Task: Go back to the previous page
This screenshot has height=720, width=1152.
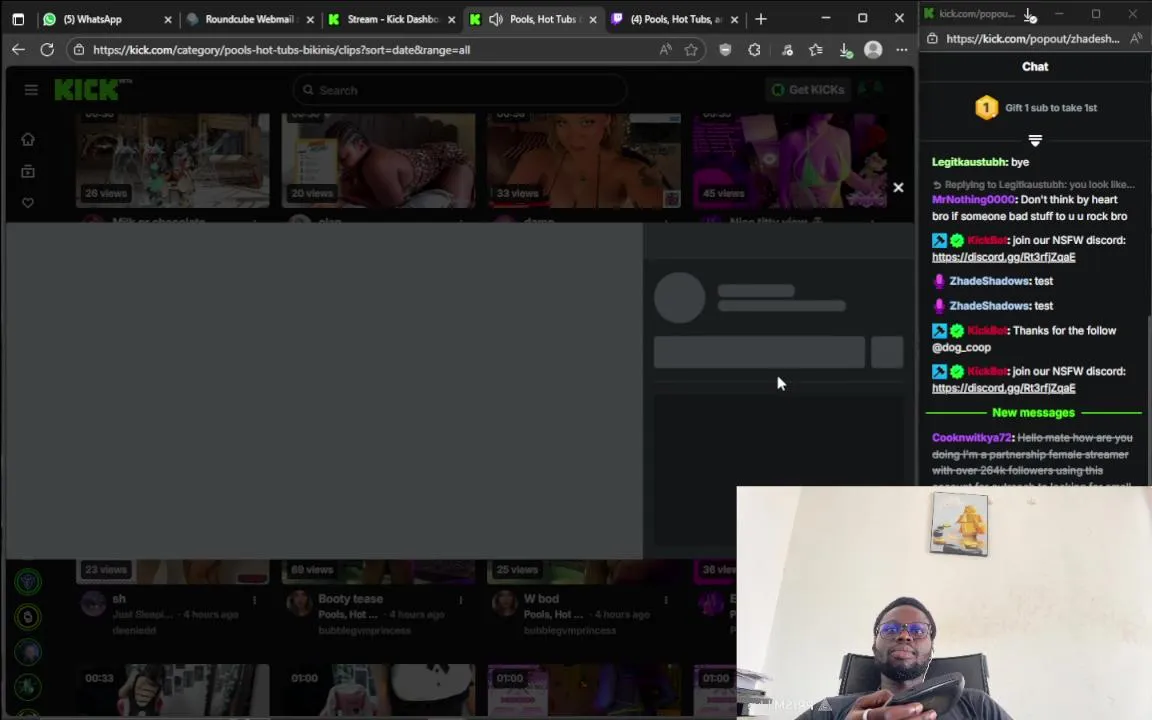Action: [18, 50]
